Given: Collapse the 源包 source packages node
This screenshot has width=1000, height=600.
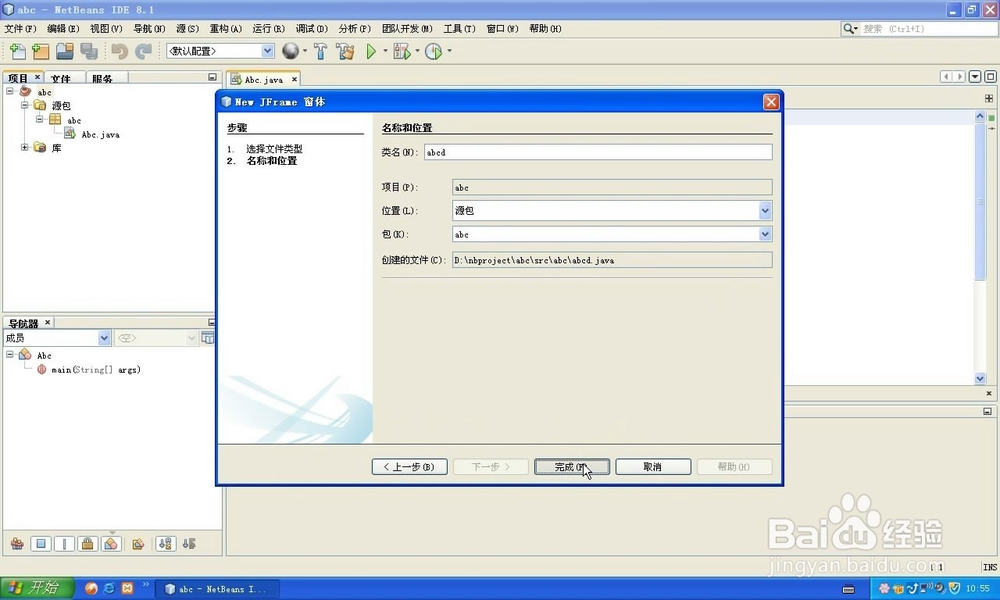Looking at the screenshot, I should pyautogui.click(x=24, y=105).
